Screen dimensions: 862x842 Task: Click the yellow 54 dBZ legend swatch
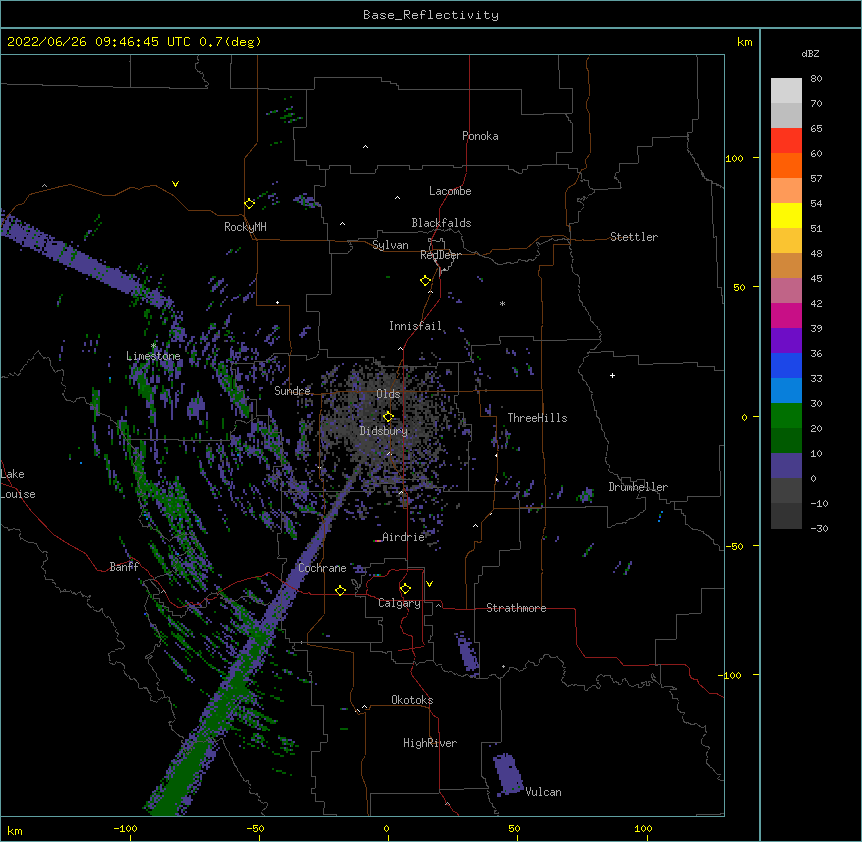(x=786, y=215)
